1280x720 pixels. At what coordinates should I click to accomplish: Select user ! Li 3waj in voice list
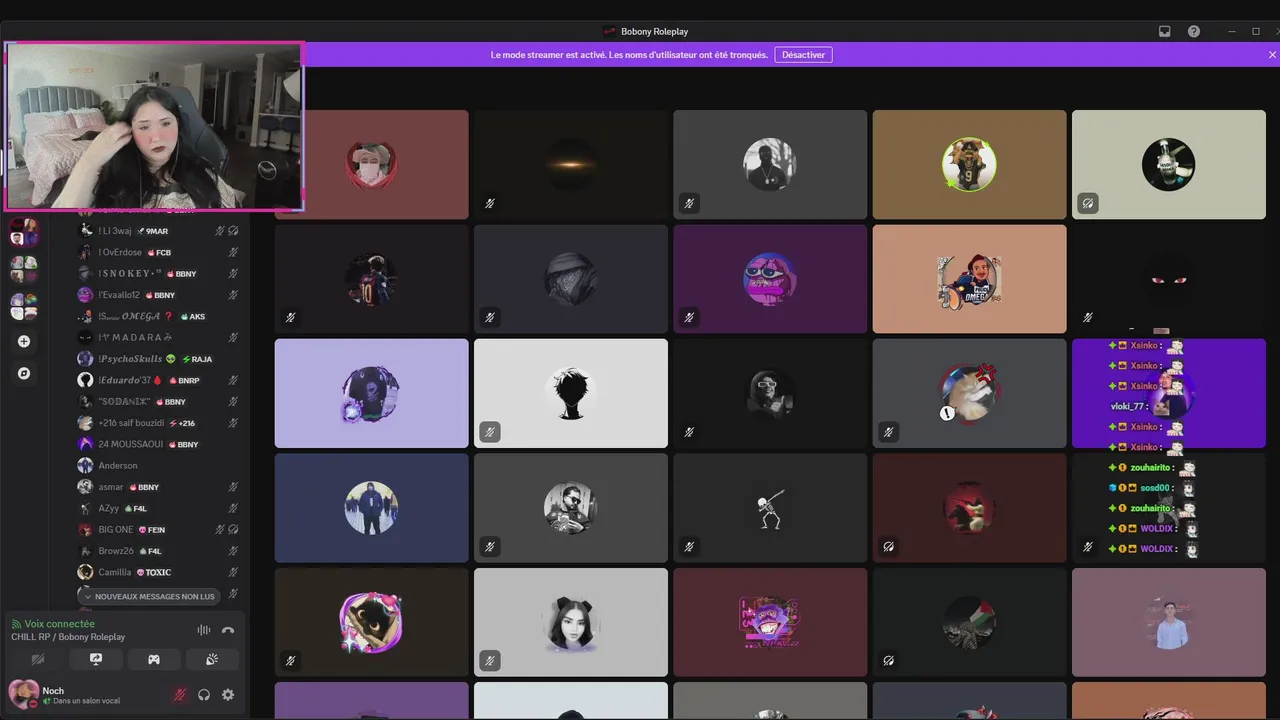(x=158, y=231)
